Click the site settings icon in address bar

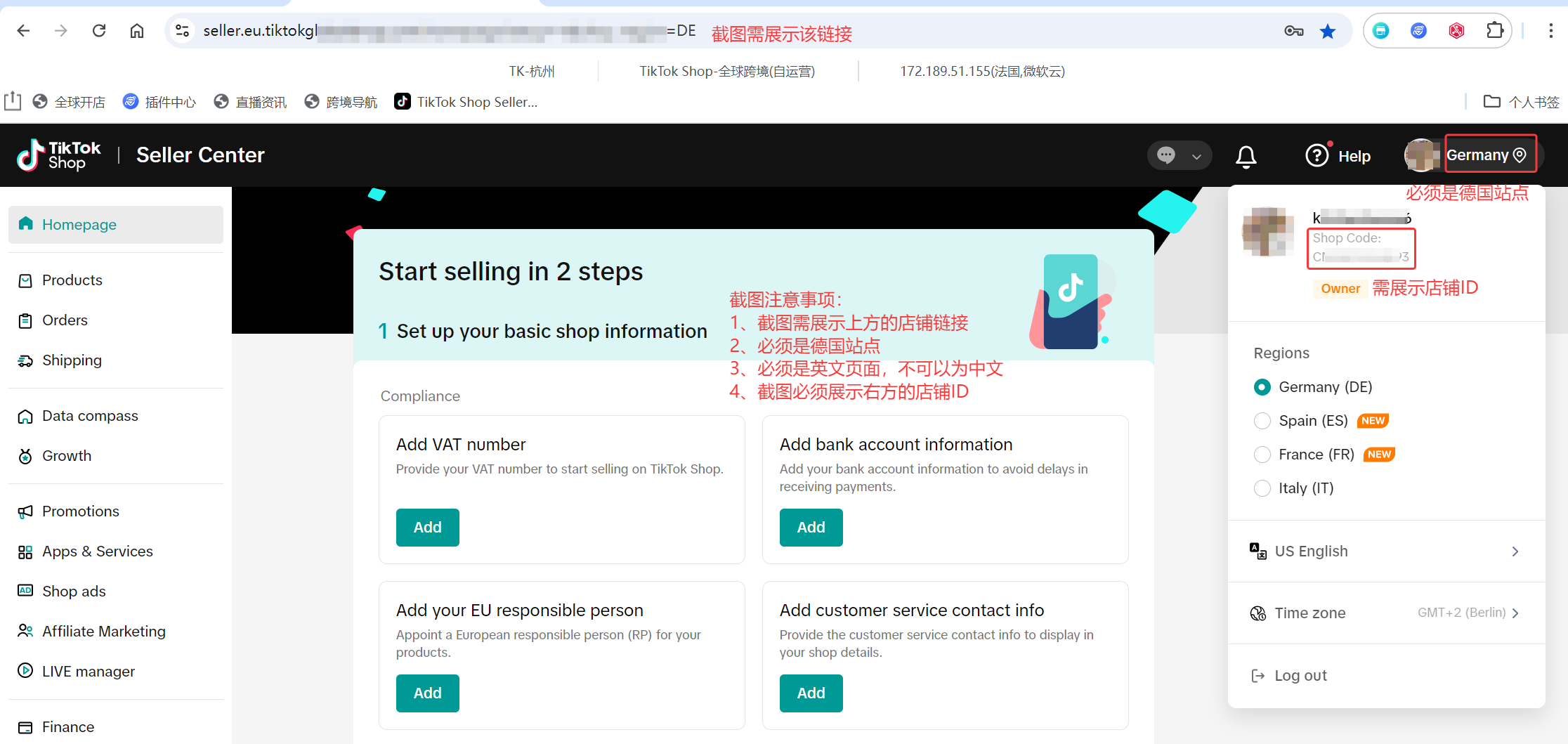tap(183, 31)
